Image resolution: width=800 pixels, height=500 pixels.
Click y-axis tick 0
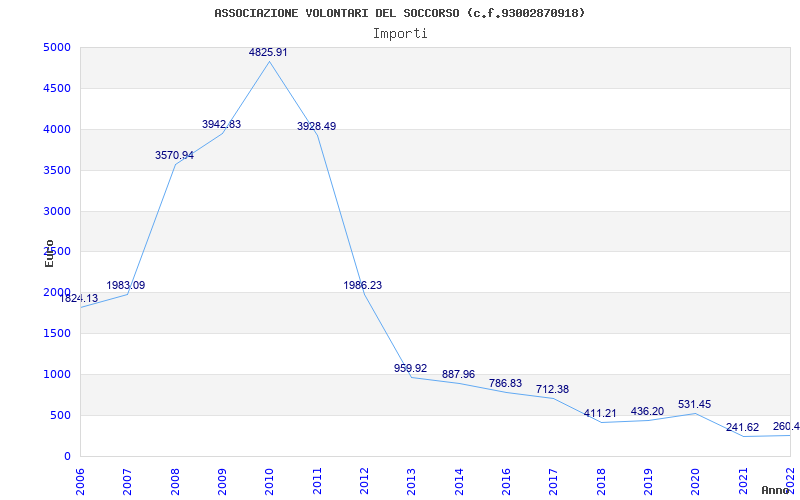67,457
